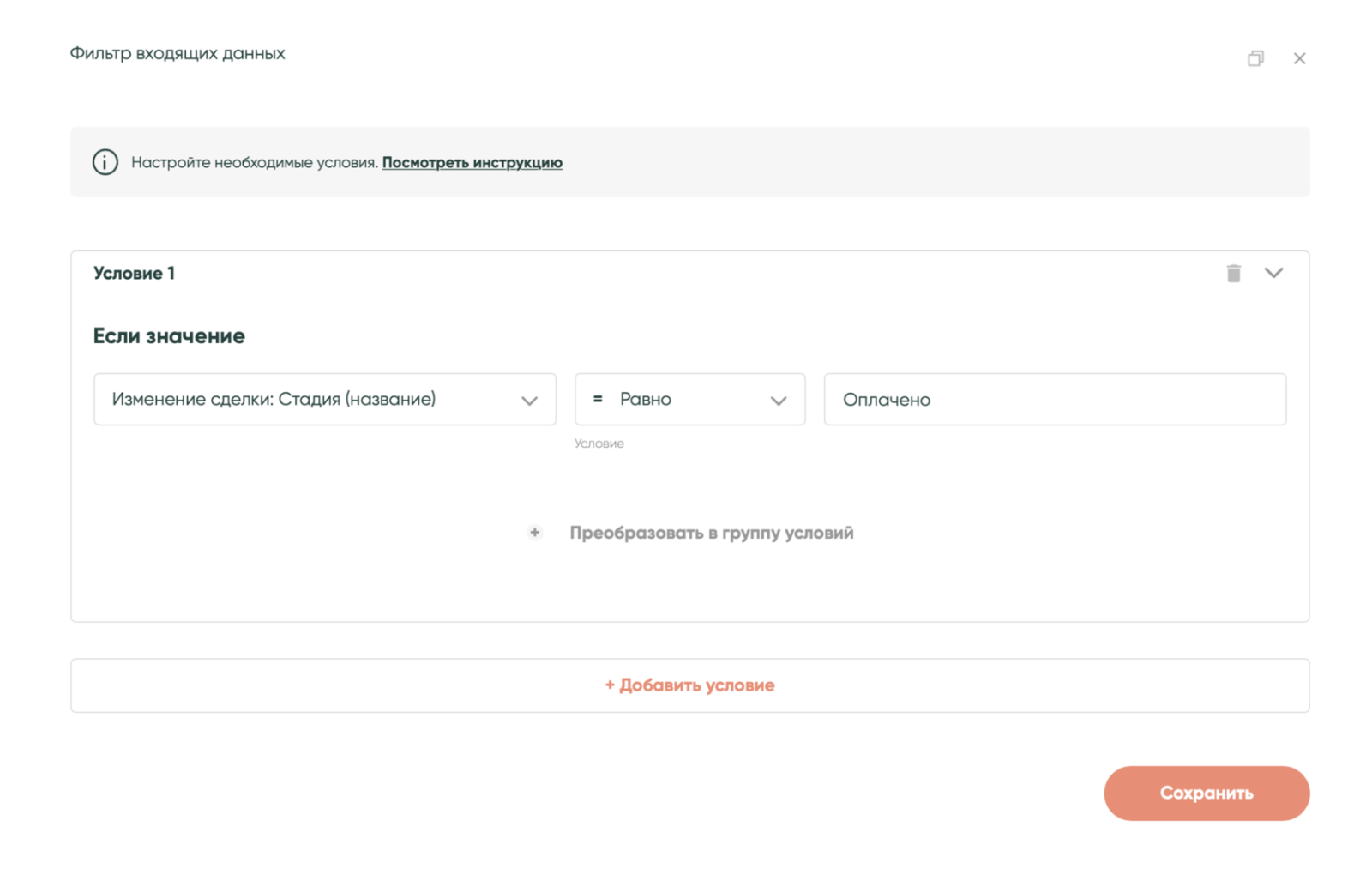Click the Если значение heading
This screenshot has width=1372, height=869.
[x=169, y=335]
